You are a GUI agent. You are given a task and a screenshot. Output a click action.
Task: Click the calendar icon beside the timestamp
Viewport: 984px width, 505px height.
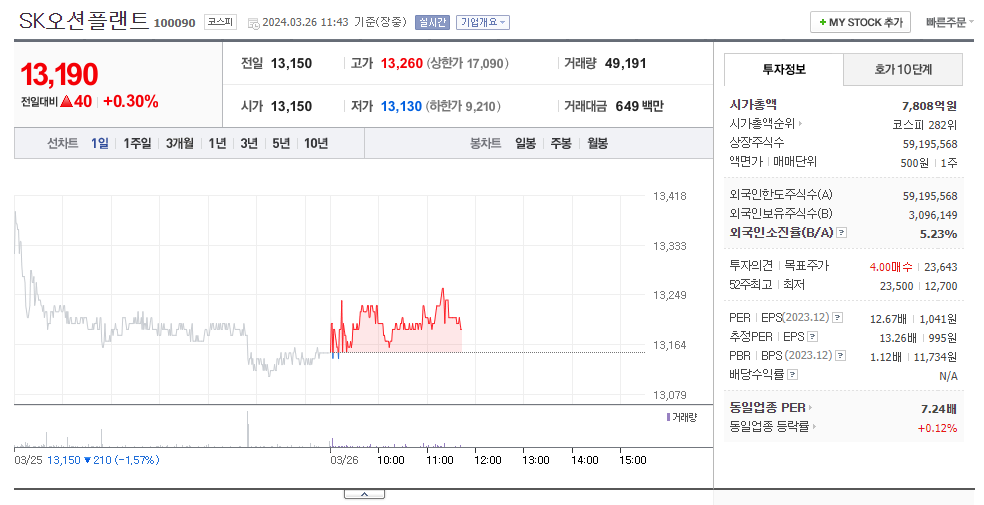254,23
